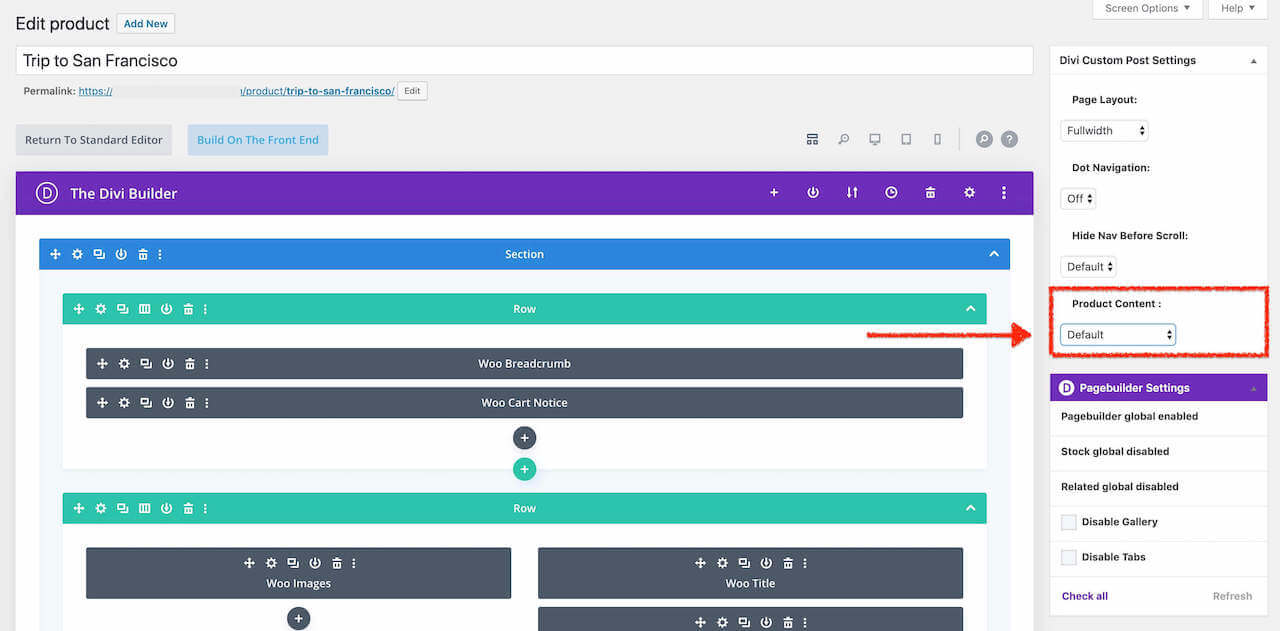
Task: Click the green add row plus button
Action: 524,469
